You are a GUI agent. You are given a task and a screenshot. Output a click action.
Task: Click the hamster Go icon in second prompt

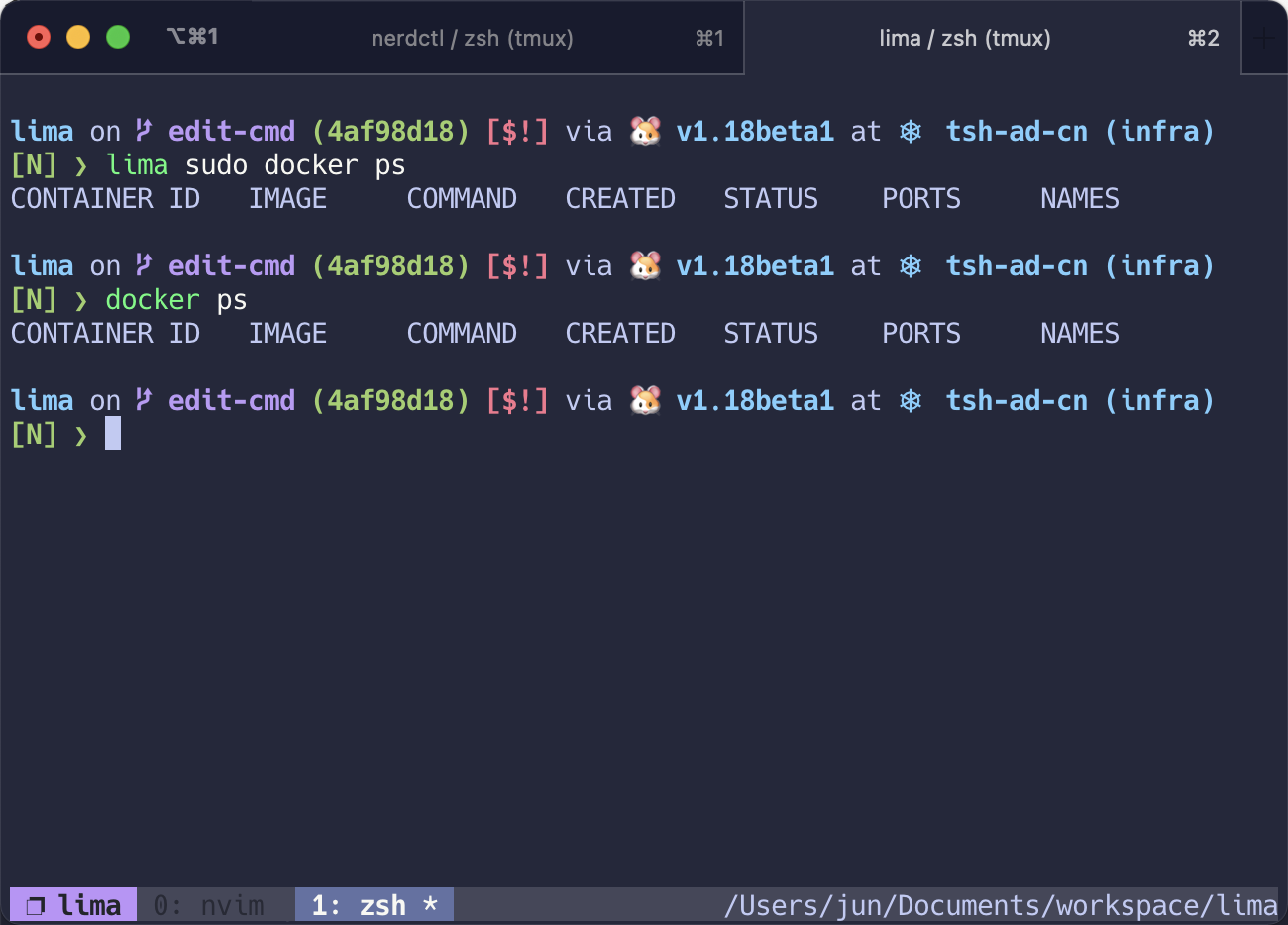645,265
